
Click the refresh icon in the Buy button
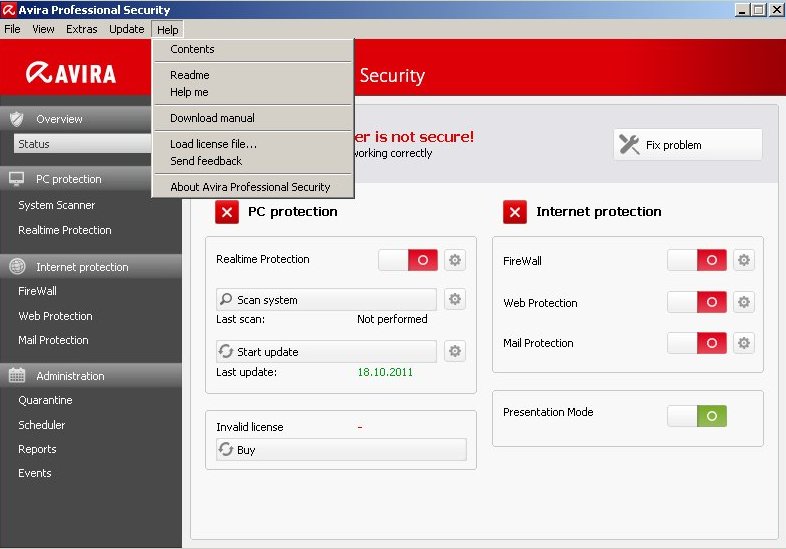pos(226,449)
